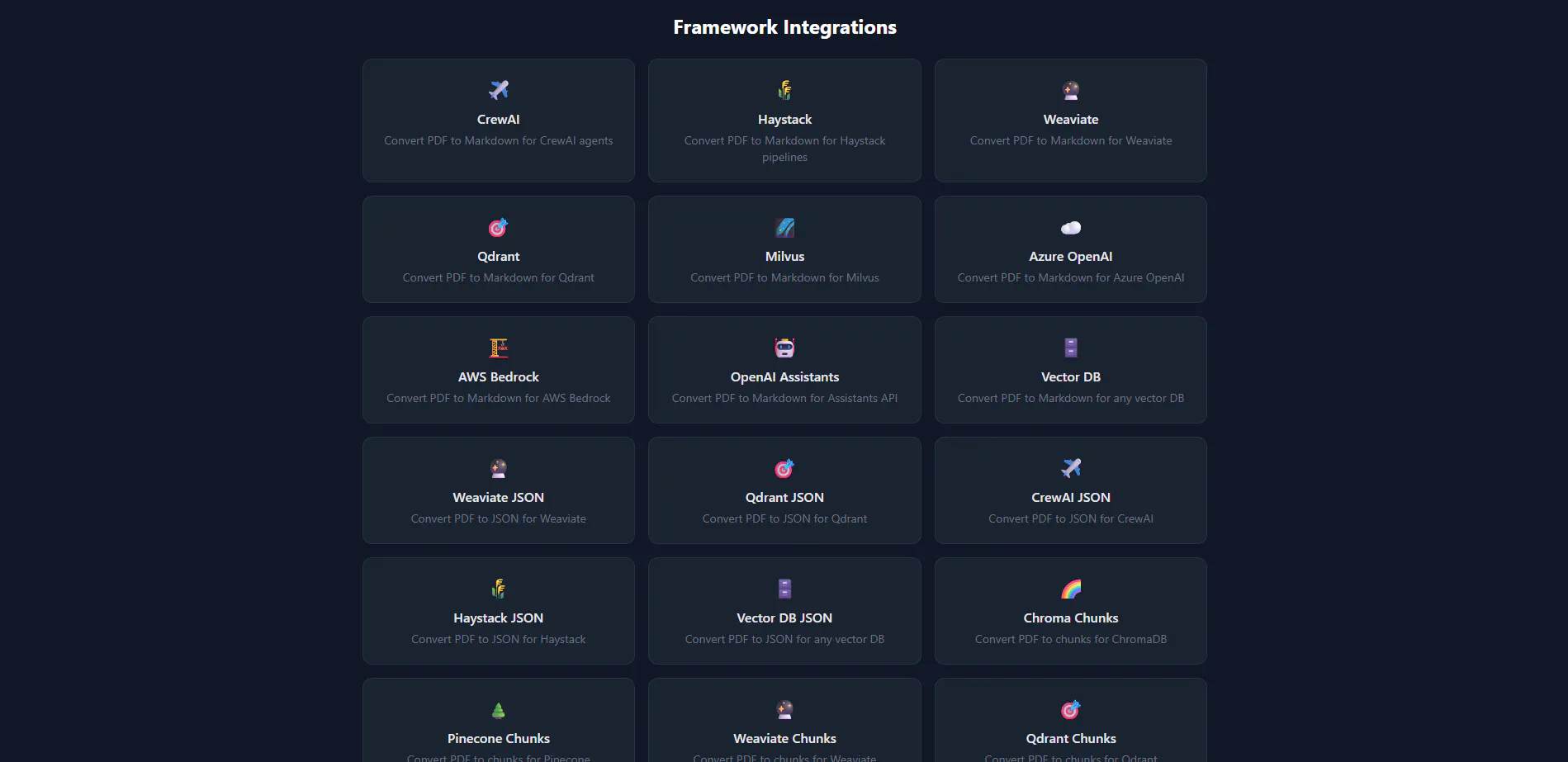The height and width of the screenshot is (762, 1568).
Task: Click "Convert PDF to Markdown for CrewAI agents"
Action: pyautogui.click(x=499, y=141)
